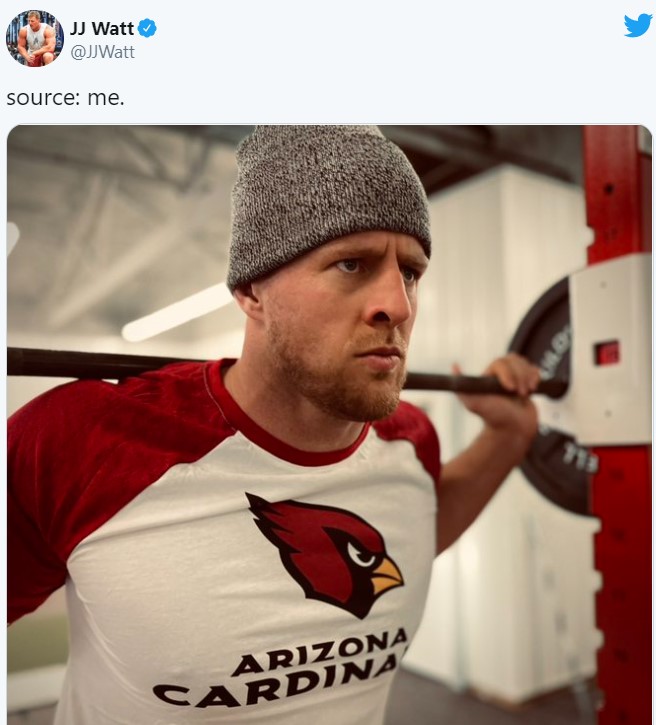This screenshot has width=656, height=725.
Task: Click the ARIZONA lettering on the shirt
Action: coord(320,651)
